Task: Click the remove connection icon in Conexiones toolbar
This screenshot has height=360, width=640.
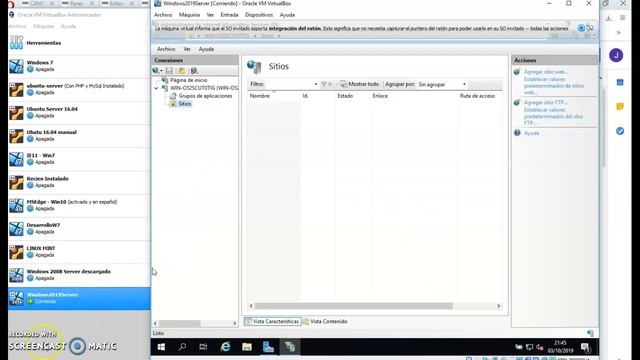Action: [194, 71]
